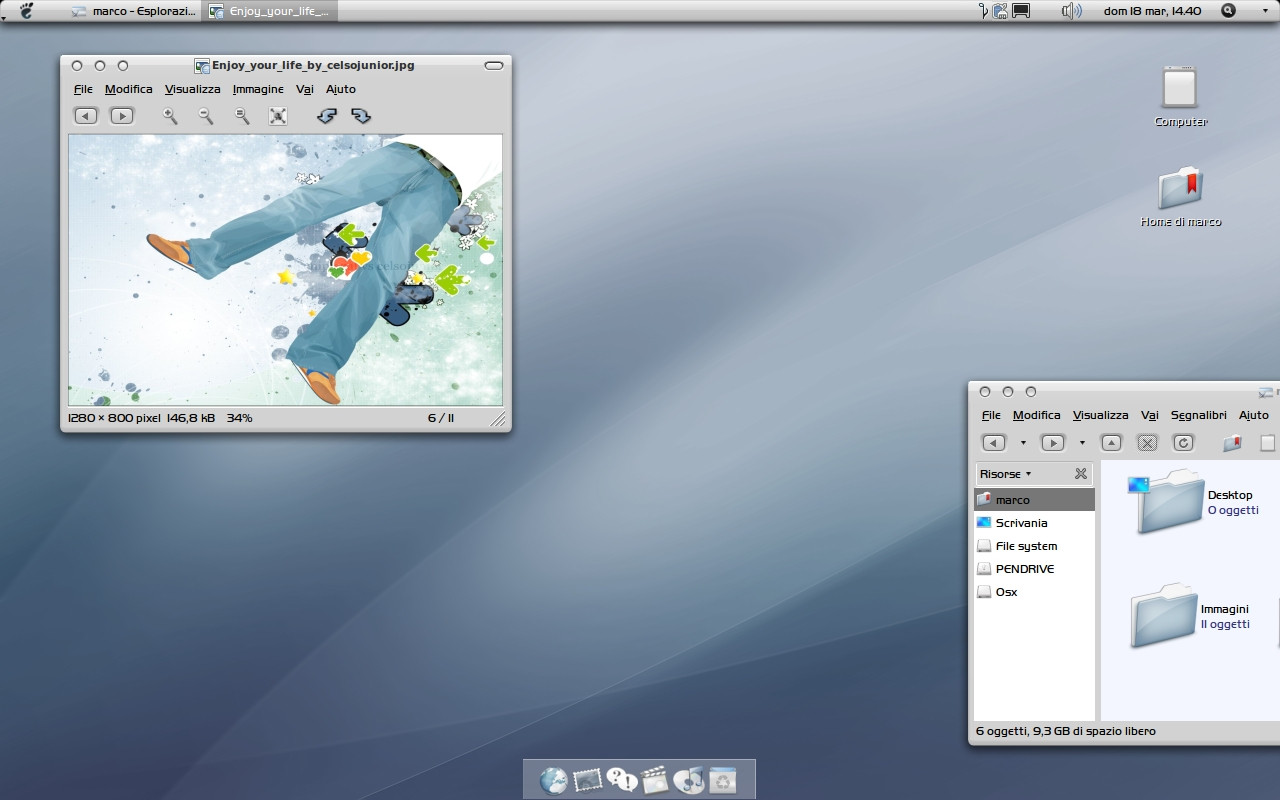Click the displayed jeans image
Screen dimensions: 1280x800
click(x=285, y=270)
